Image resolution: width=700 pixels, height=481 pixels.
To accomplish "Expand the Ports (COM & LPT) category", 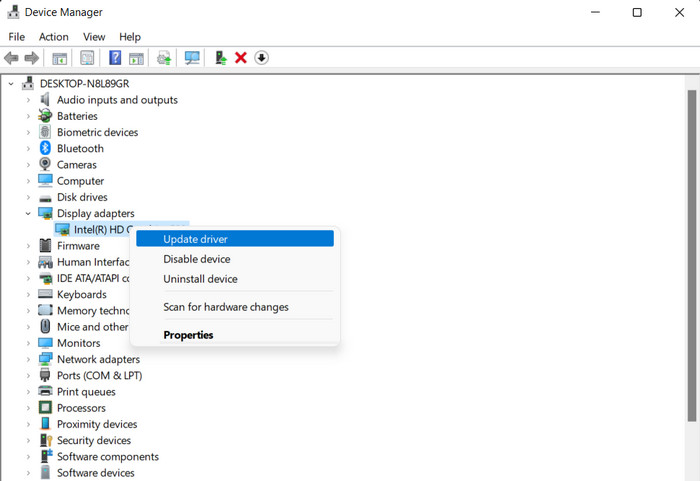I will click(28, 376).
